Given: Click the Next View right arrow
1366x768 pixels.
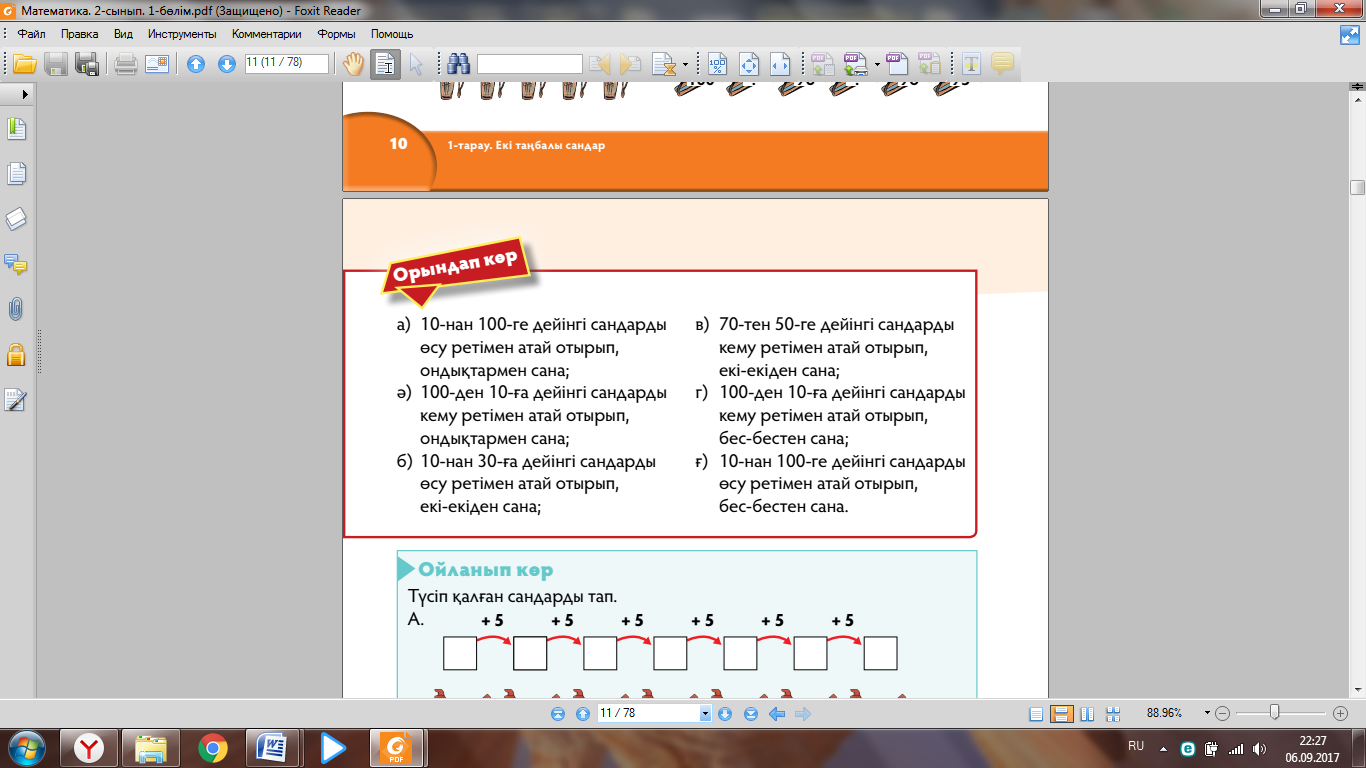Looking at the screenshot, I should click(x=802, y=714).
